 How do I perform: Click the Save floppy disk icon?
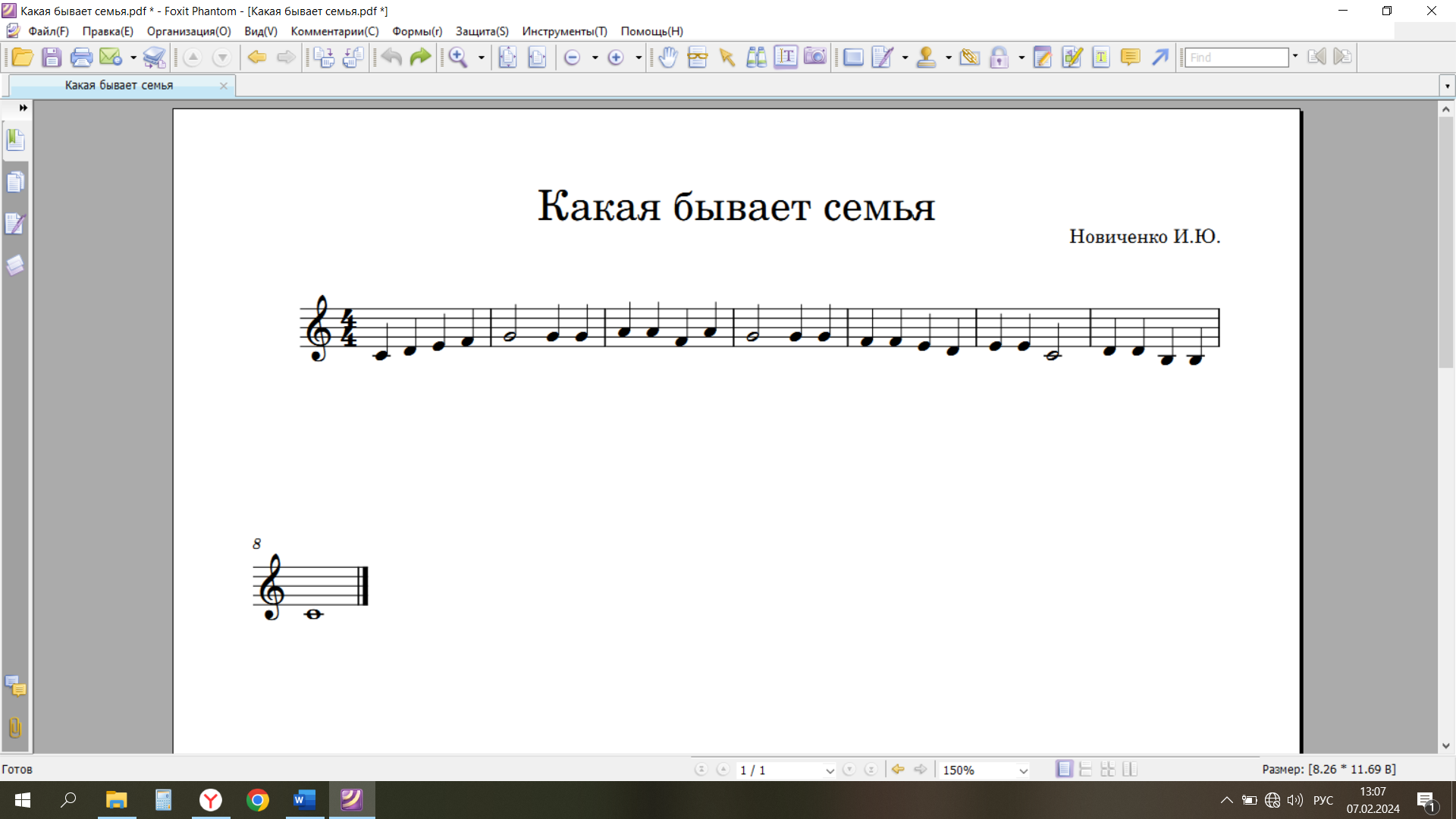(52, 57)
